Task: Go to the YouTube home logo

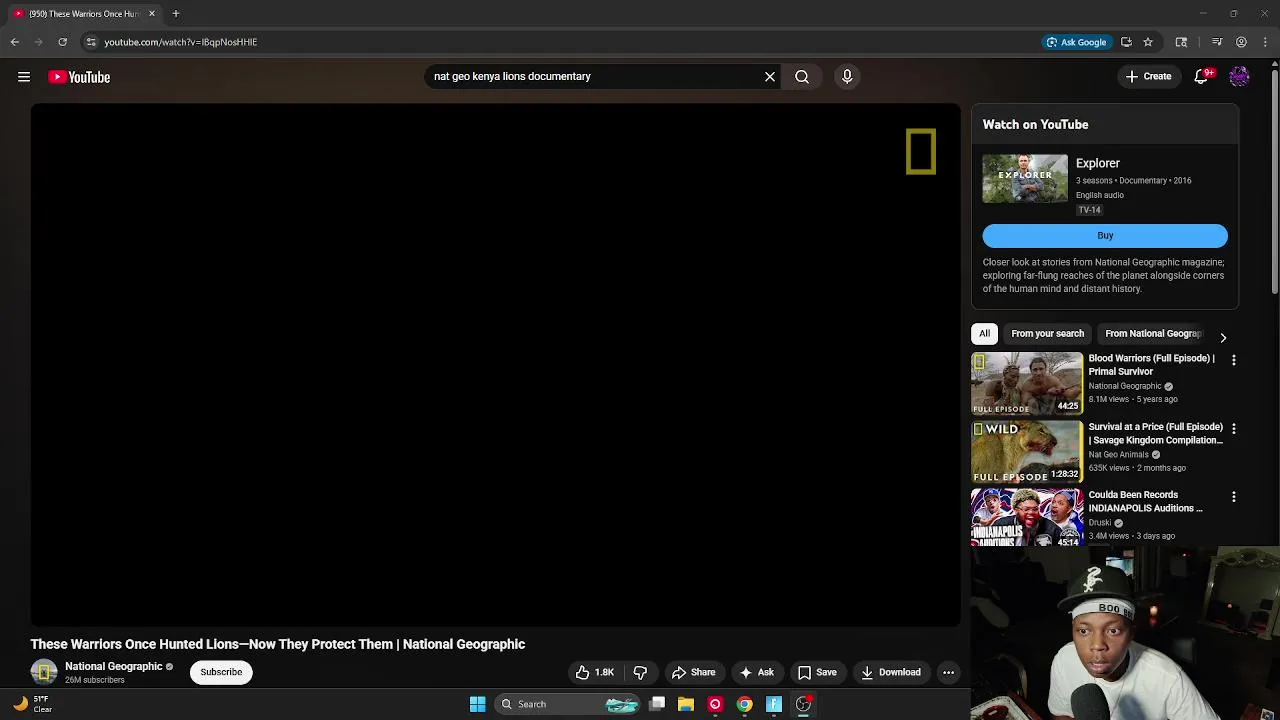Action: 79,77
